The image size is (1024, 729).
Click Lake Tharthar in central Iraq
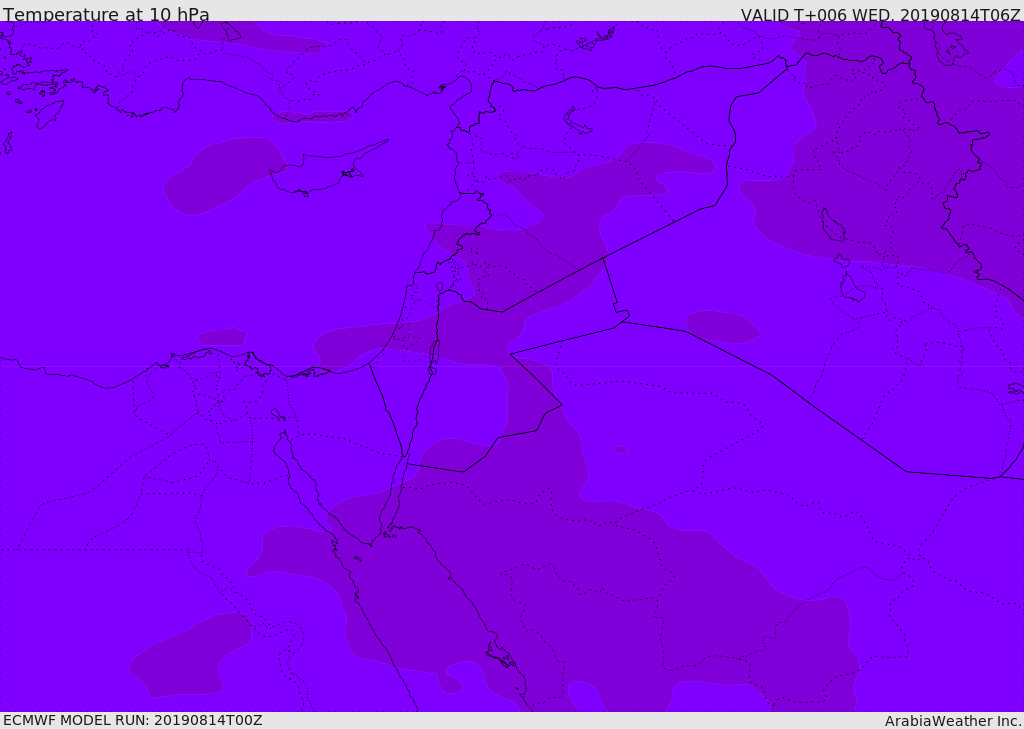832,226
